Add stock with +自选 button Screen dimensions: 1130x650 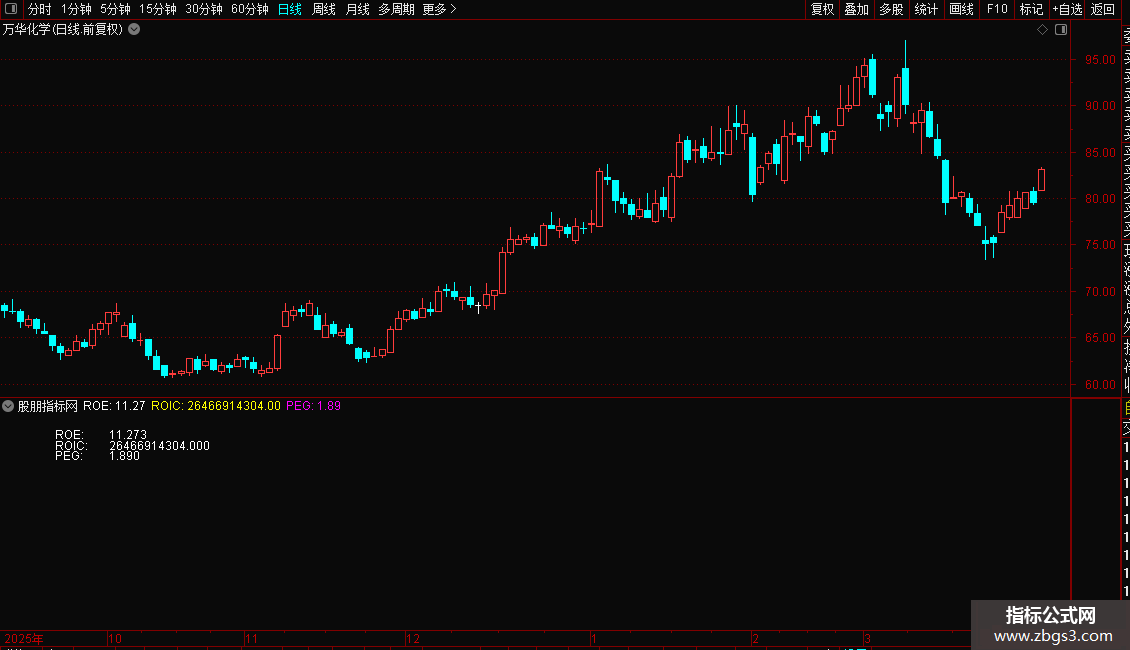tap(1067, 9)
